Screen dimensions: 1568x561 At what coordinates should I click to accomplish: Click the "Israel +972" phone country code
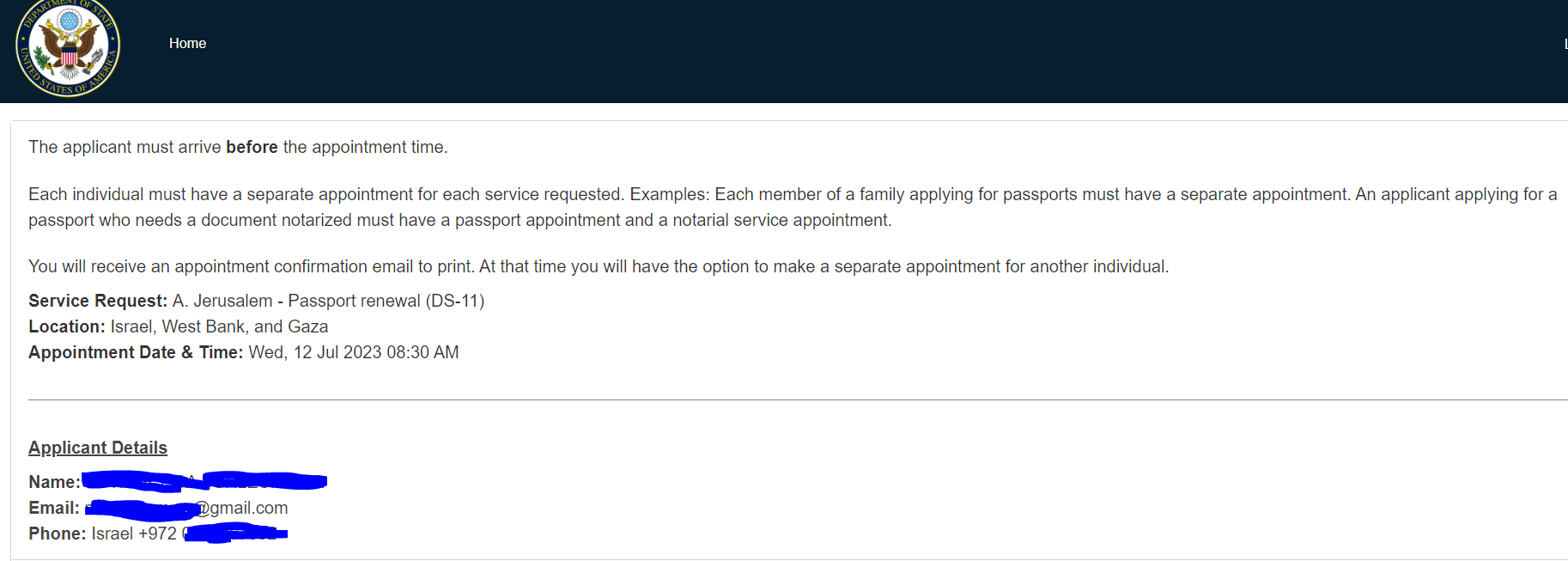point(134,534)
